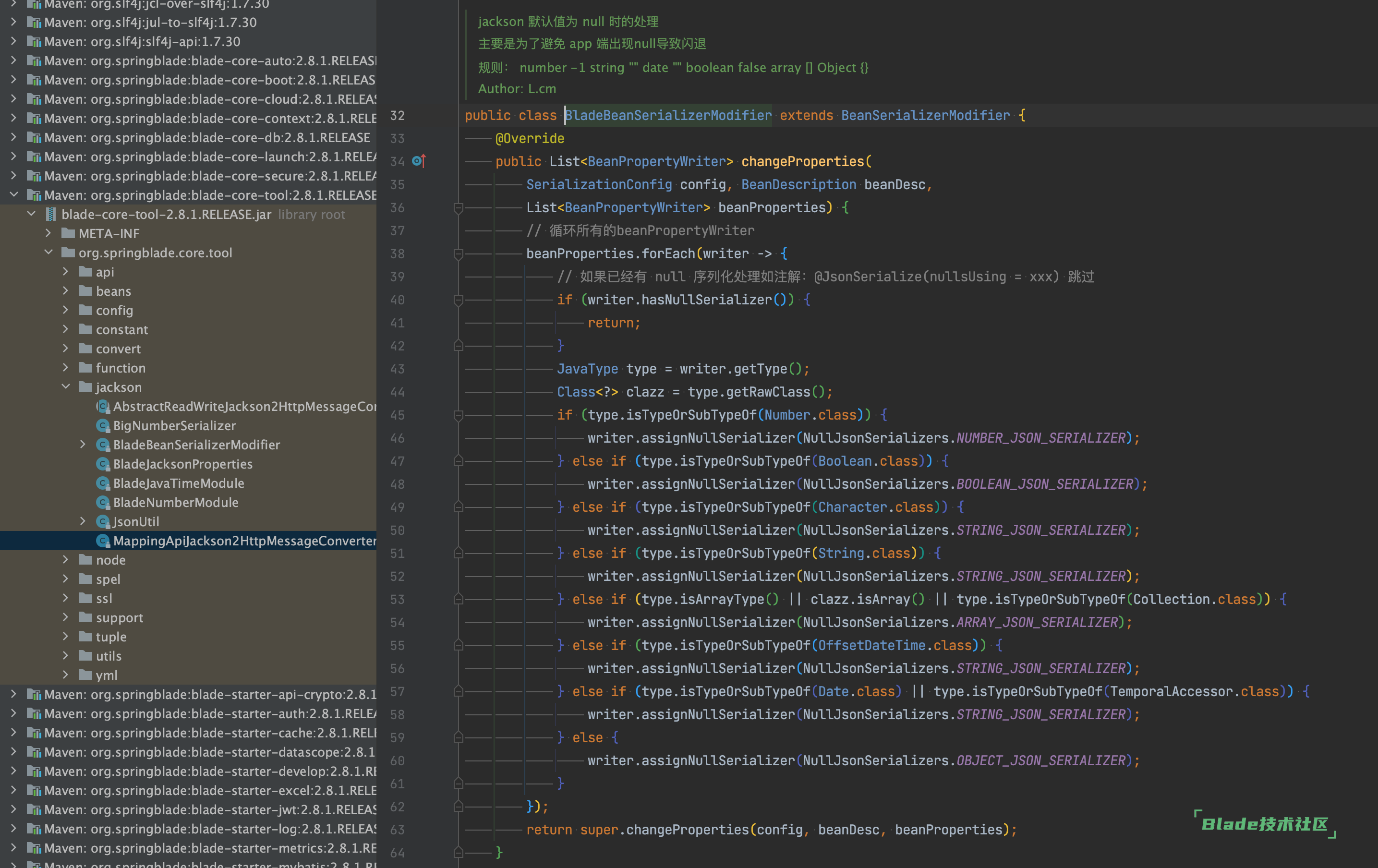The height and width of the screenshot is (868, 1378).
Task: Click the changeProperties method name
Action: coord(802,161)
